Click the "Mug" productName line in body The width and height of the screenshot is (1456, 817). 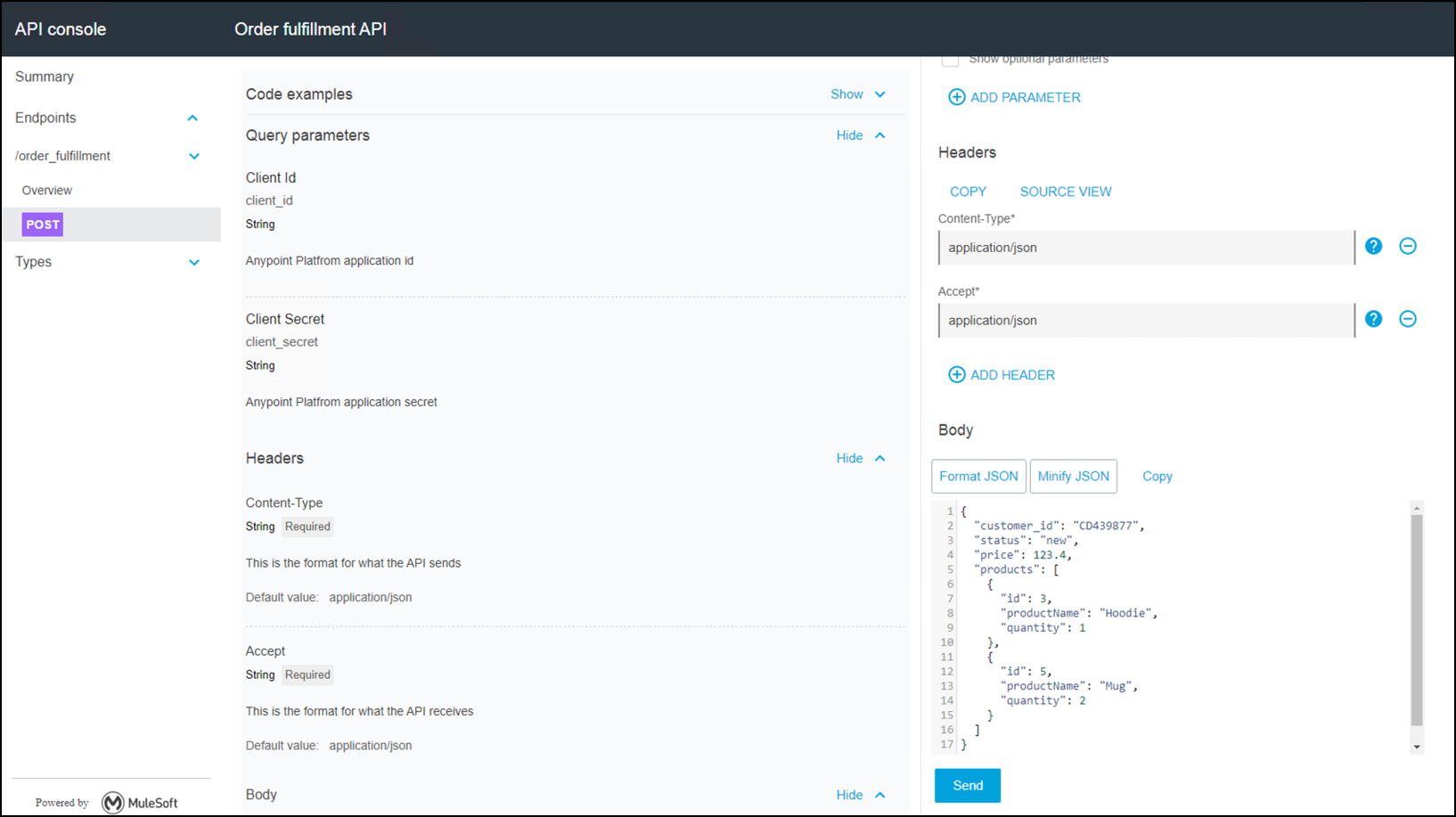pos(1068,686)
